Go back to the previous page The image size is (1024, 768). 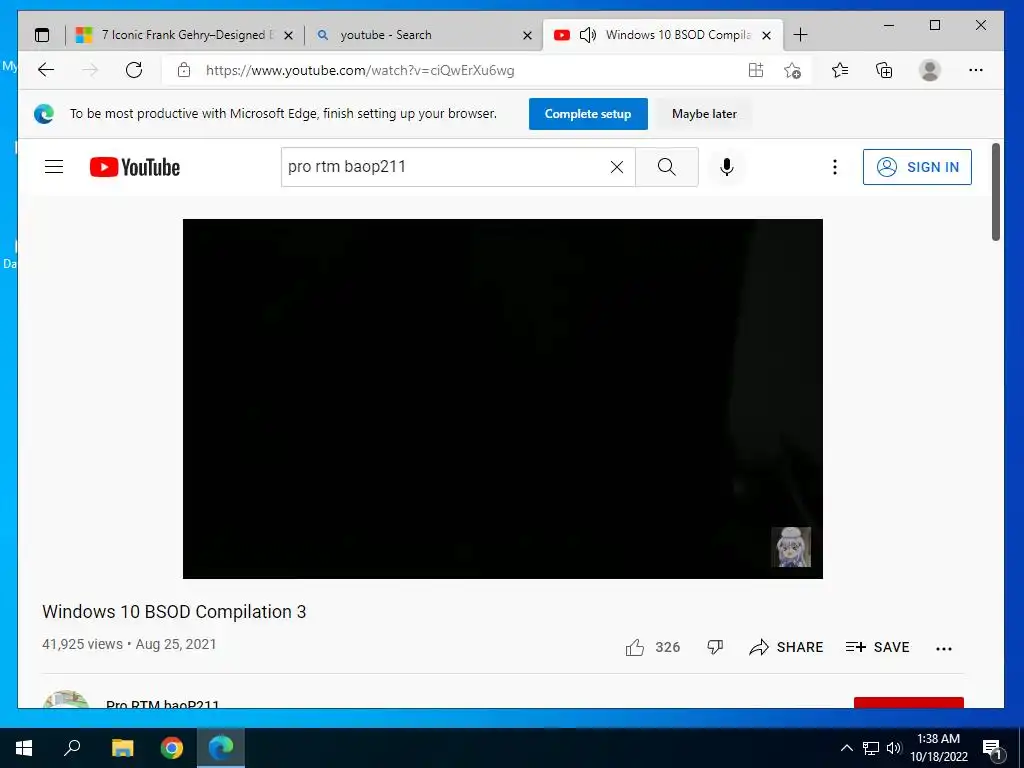click(x=46, y=70)
